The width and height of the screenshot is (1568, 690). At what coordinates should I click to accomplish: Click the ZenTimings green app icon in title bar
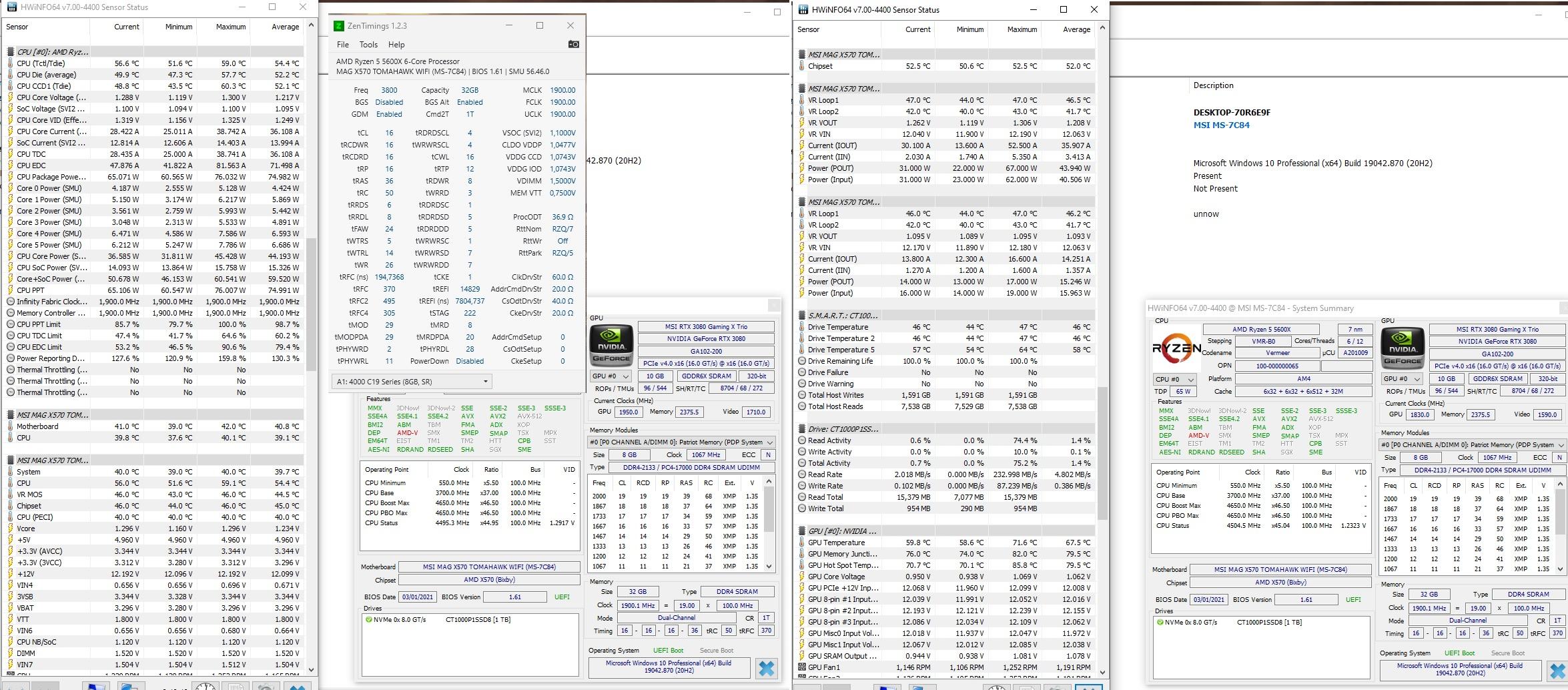(339, 26)
